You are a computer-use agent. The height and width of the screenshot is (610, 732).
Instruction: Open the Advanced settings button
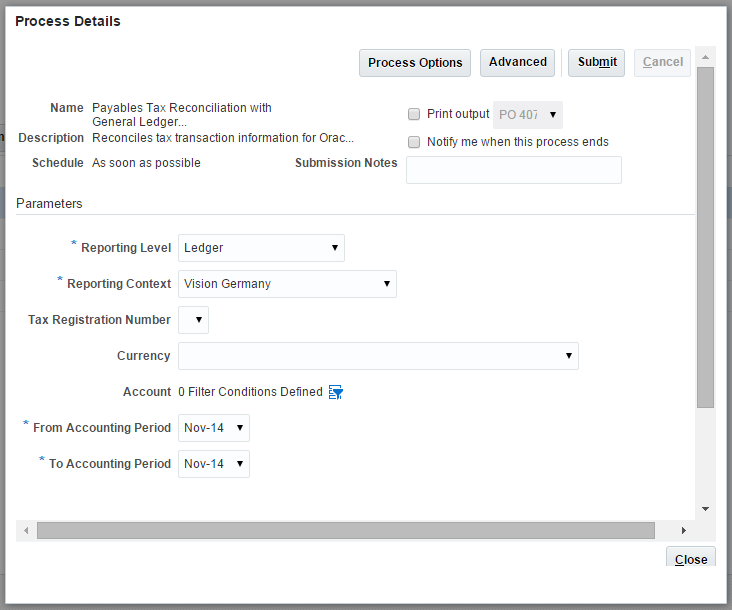pyautogui.click(x=518, y=62)
